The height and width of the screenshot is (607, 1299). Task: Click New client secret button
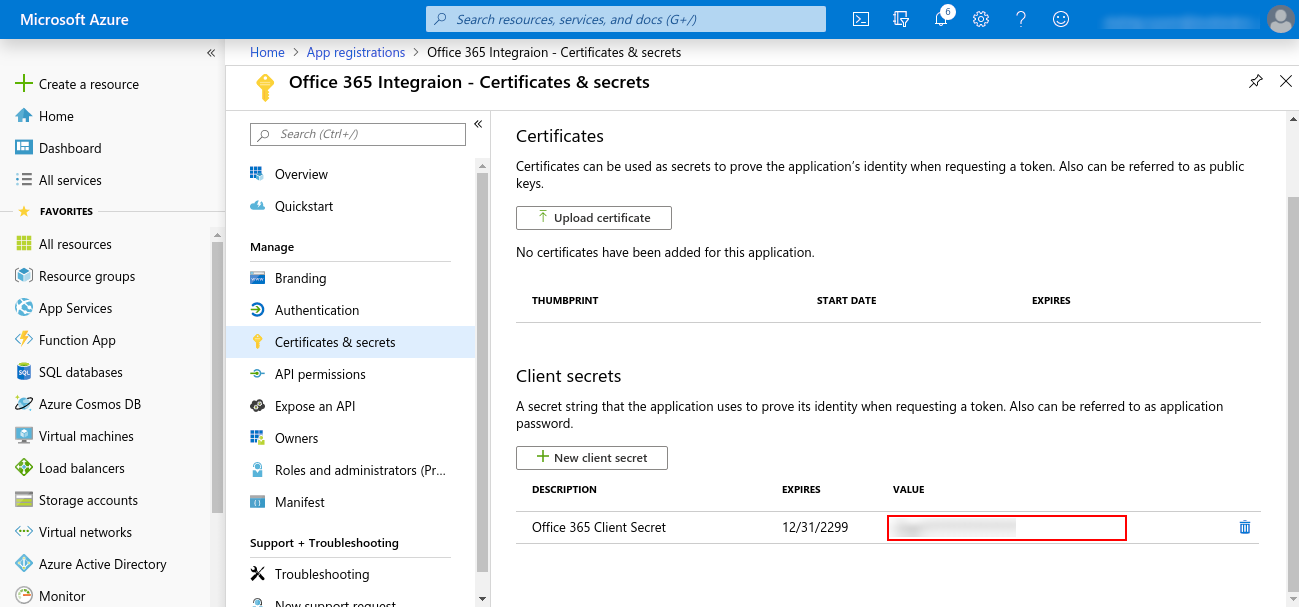coord(591,458)
